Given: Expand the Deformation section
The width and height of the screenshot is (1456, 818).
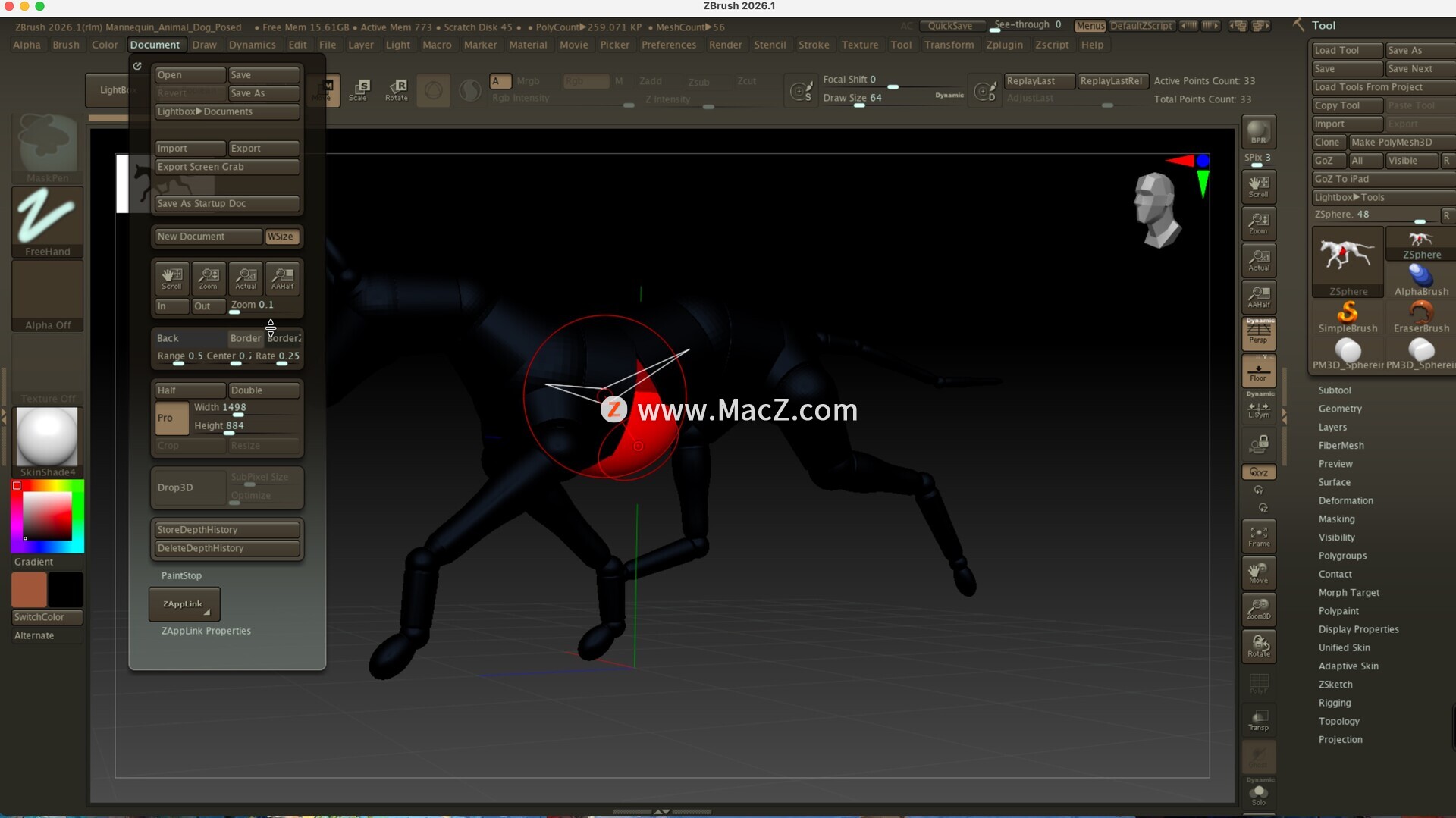Looking at the screenshot, I should pos(1345,500).
